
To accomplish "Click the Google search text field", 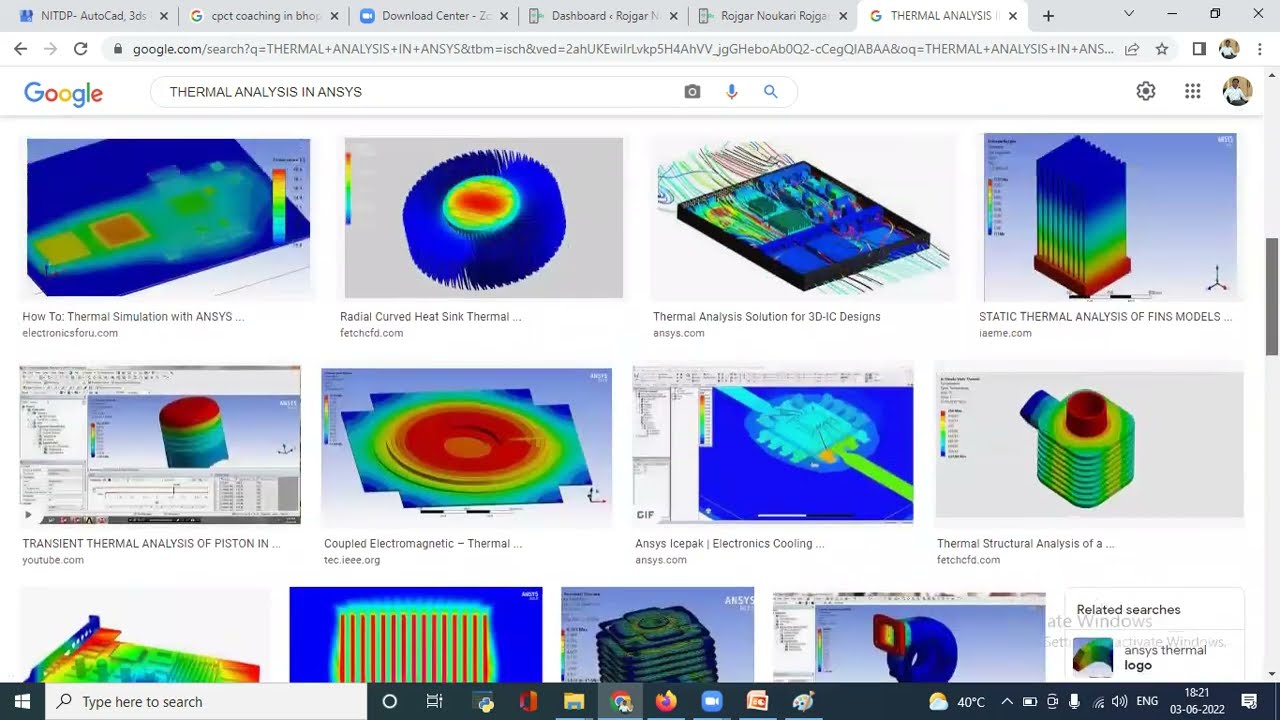I will (x=420, y=91).
